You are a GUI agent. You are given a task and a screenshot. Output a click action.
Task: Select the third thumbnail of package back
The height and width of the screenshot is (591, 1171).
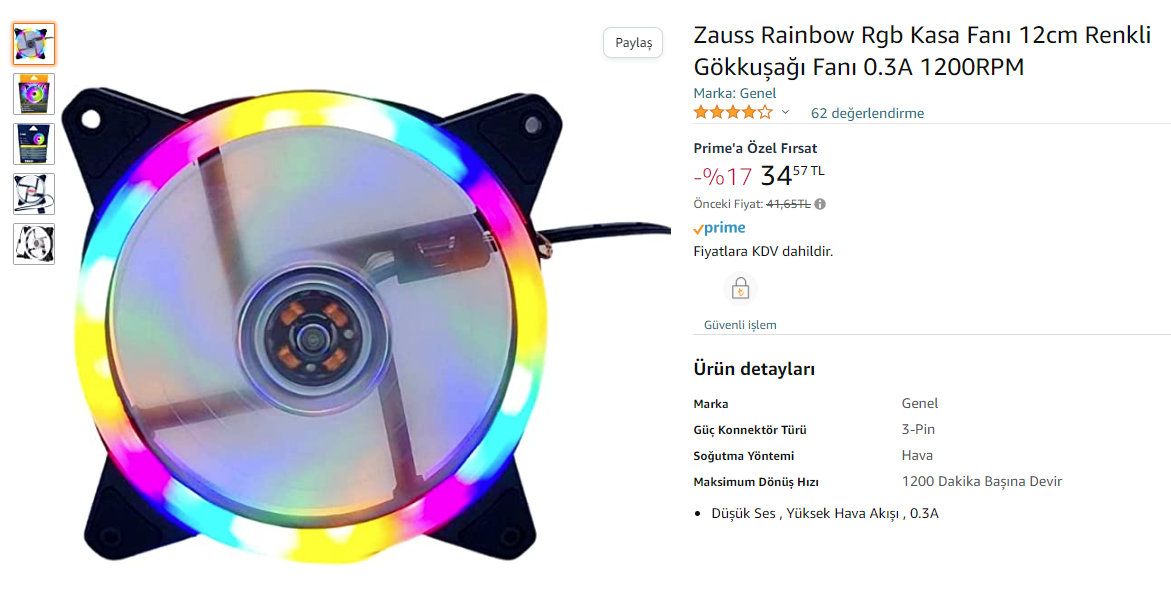click(34, 144)
